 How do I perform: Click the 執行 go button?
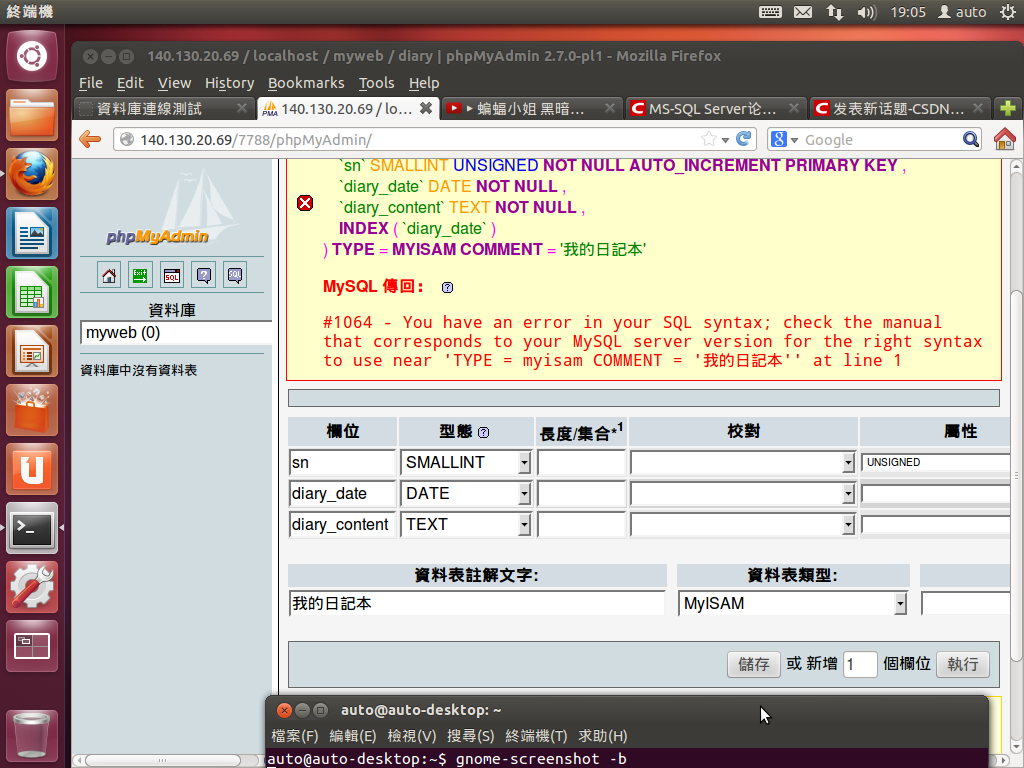(962, 664)
